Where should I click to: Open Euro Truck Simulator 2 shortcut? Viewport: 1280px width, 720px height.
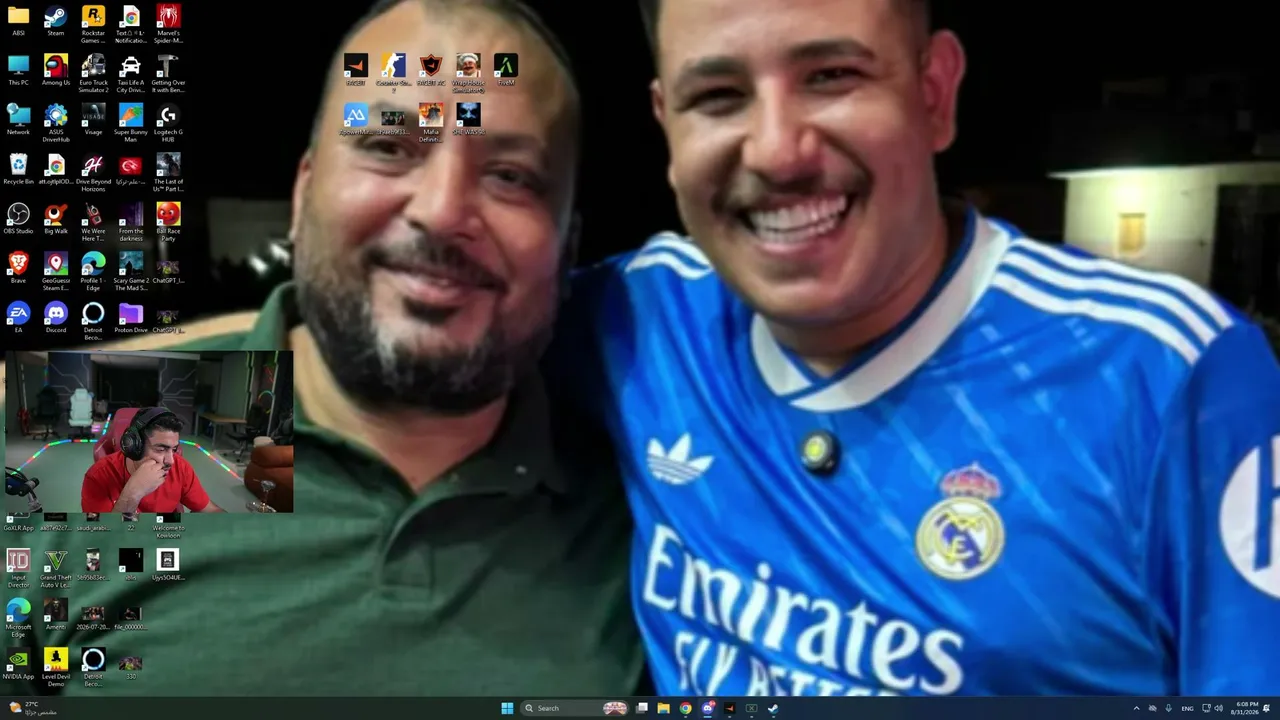pyautogui.click(x=93, y=74)
